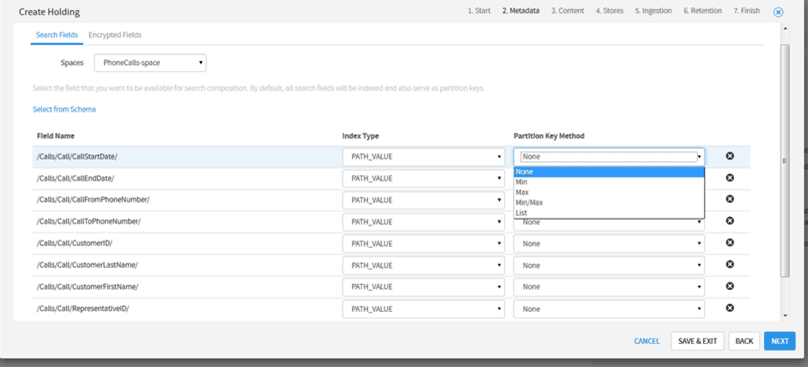808x367 pixels.
Task: Open Index Type dropdown for CallEndDate
Action: click(424, 178)
